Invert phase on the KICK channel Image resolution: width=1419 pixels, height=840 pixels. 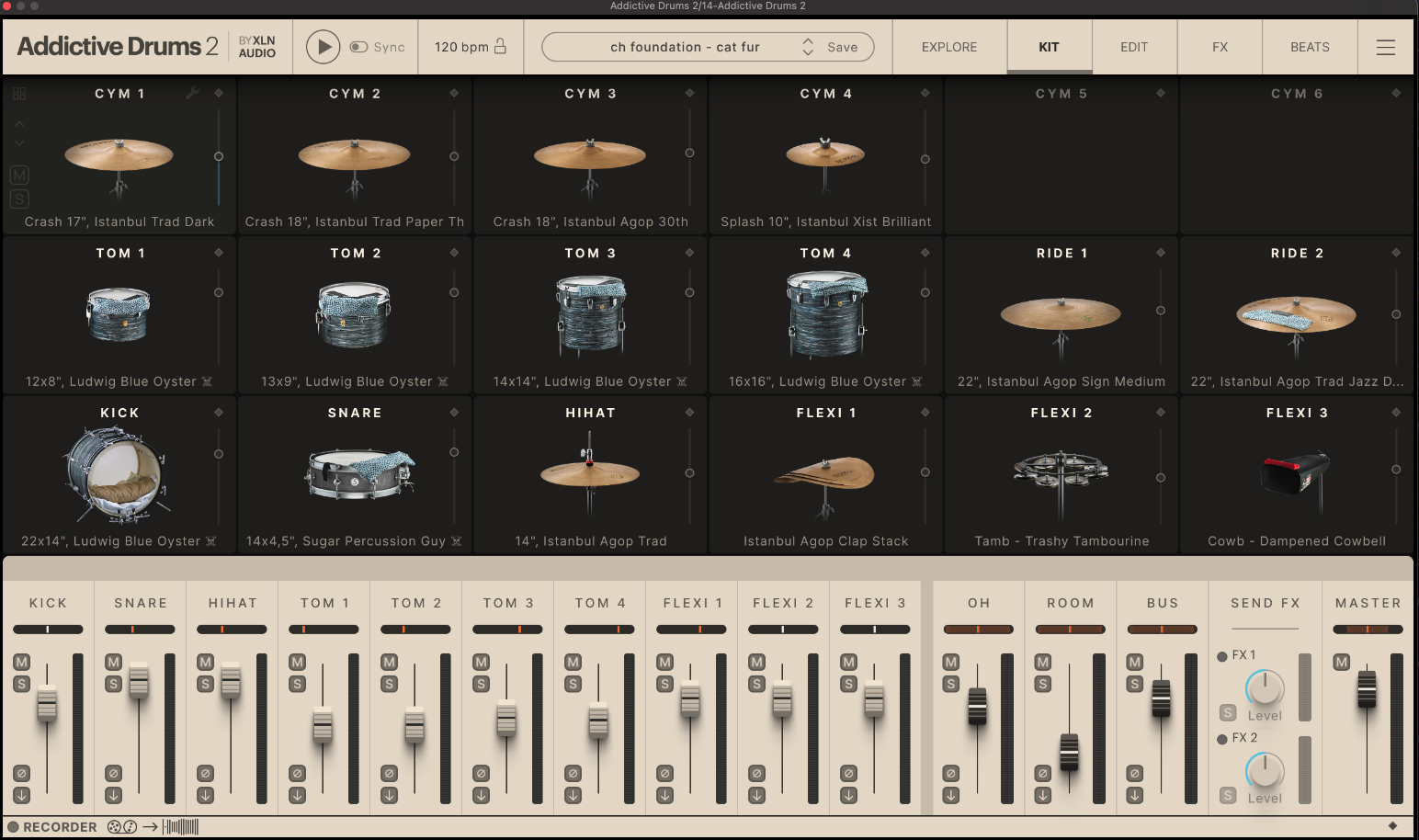[x=21, y=774]
